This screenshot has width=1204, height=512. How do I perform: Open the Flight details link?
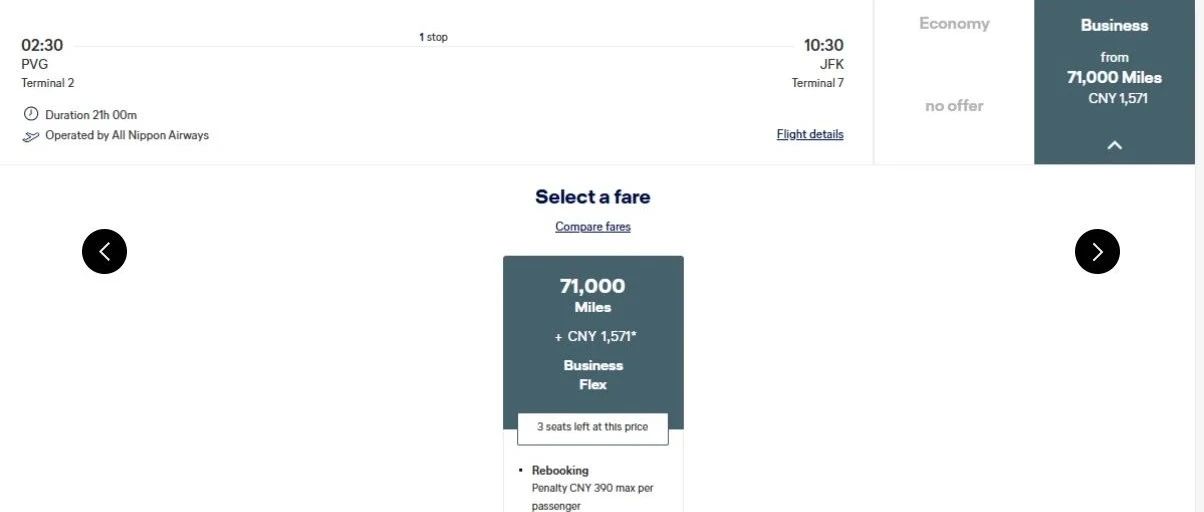click(809, 134)
